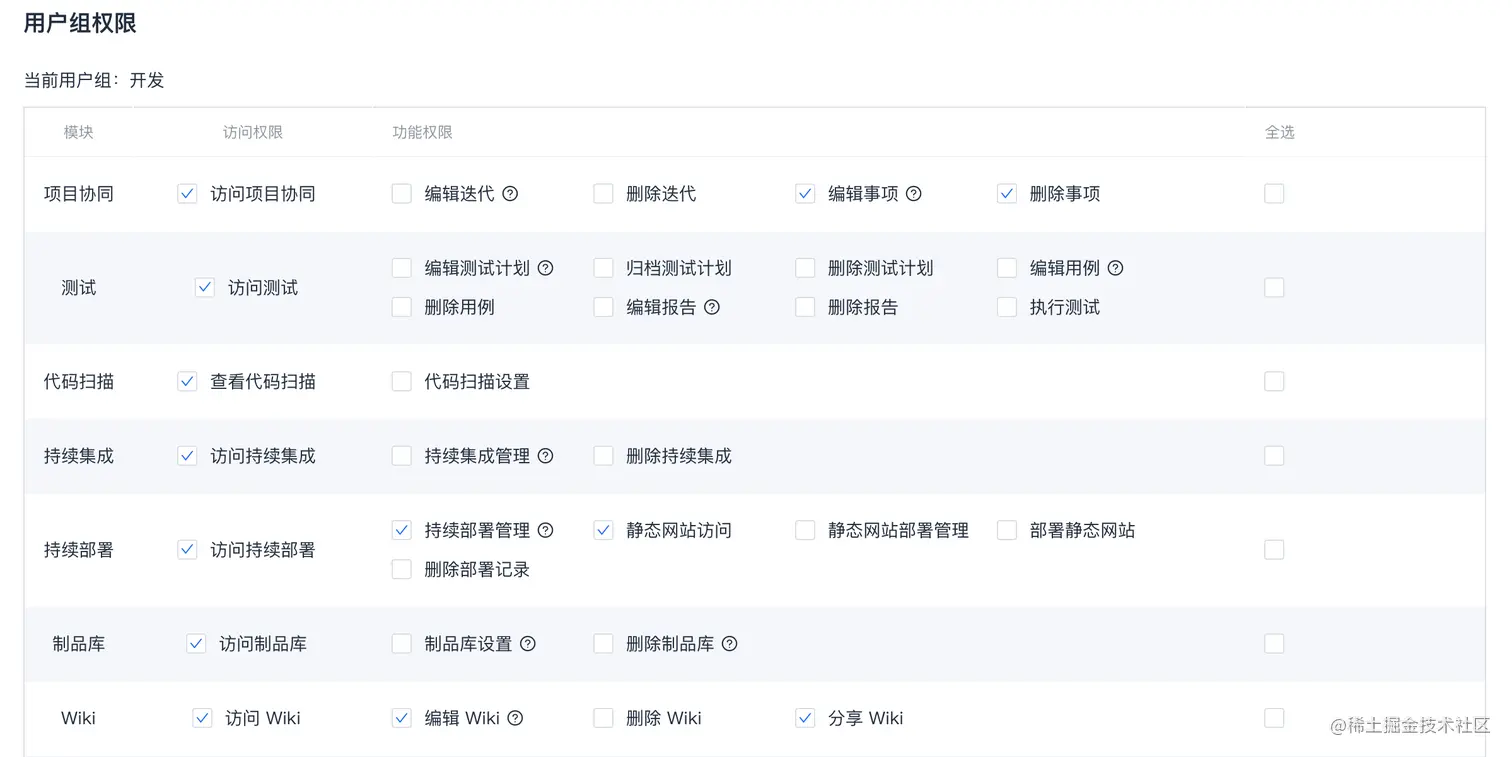Enable the 删除迭代 checkbox

pos(603,194)
